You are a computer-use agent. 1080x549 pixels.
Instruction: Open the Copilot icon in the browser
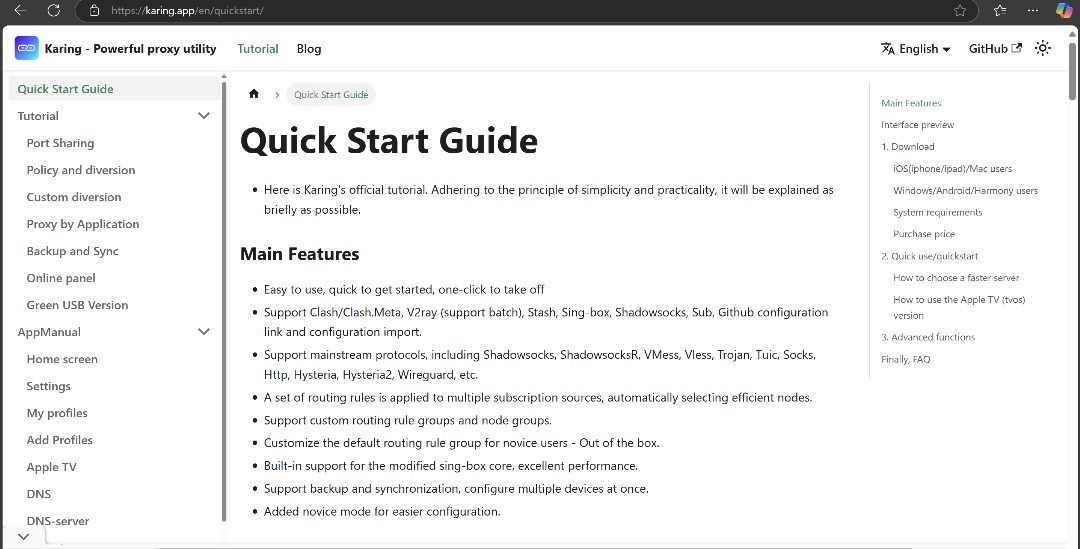1064,10
